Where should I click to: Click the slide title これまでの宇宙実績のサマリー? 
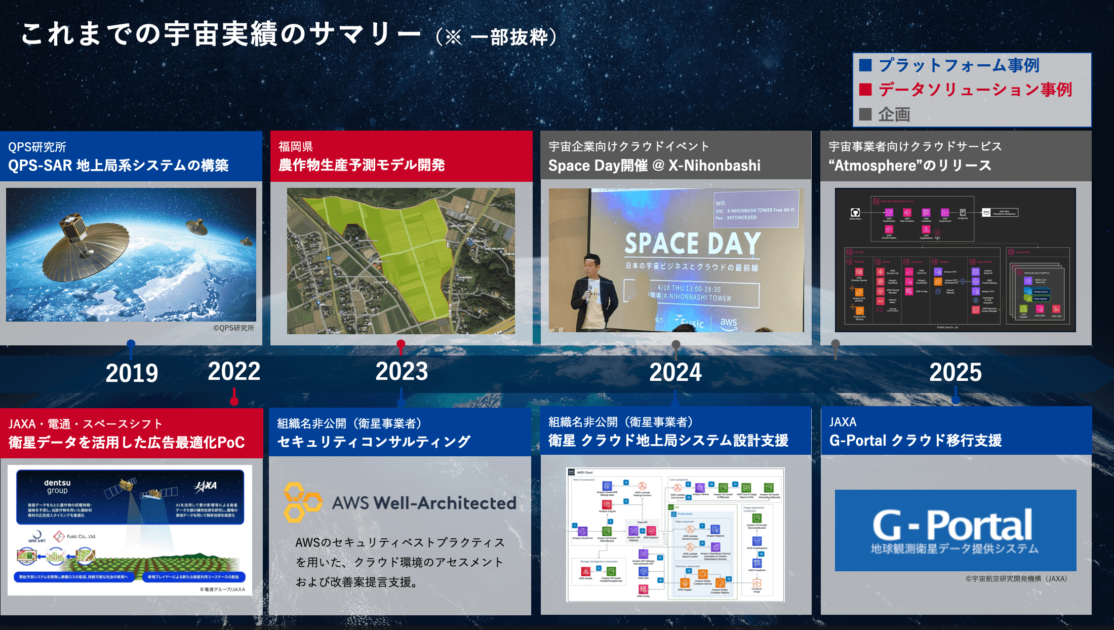click(x=221, y=33)
